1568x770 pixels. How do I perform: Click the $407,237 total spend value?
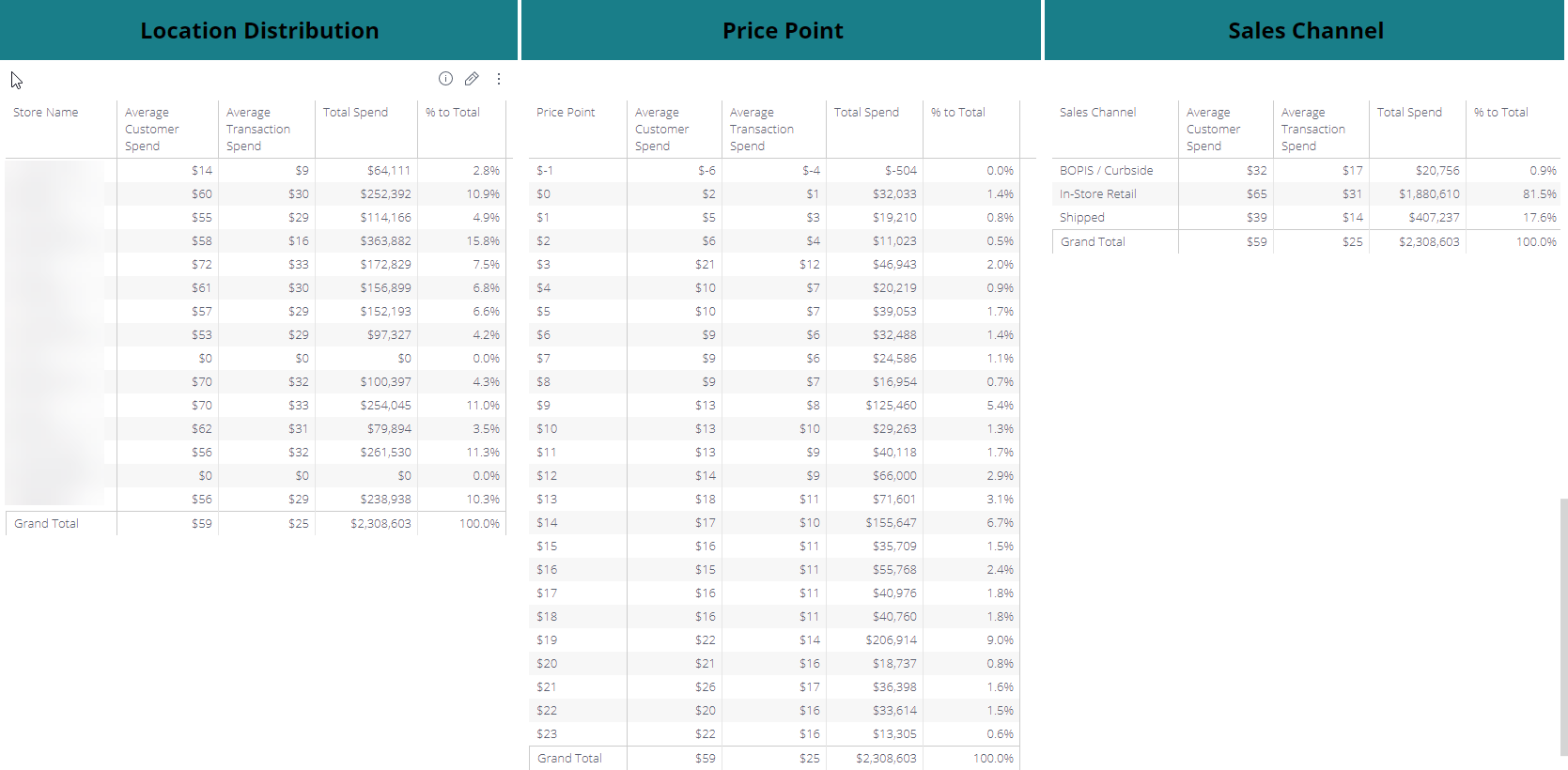pos(1434,218)
